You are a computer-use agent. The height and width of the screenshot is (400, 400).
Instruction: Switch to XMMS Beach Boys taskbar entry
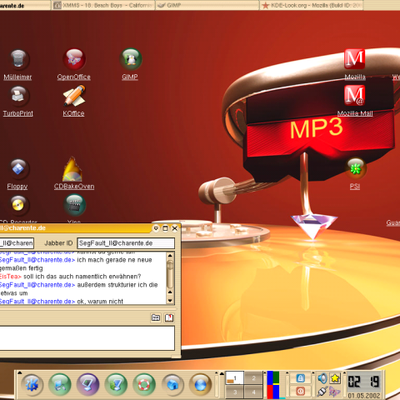pos(103,5)
